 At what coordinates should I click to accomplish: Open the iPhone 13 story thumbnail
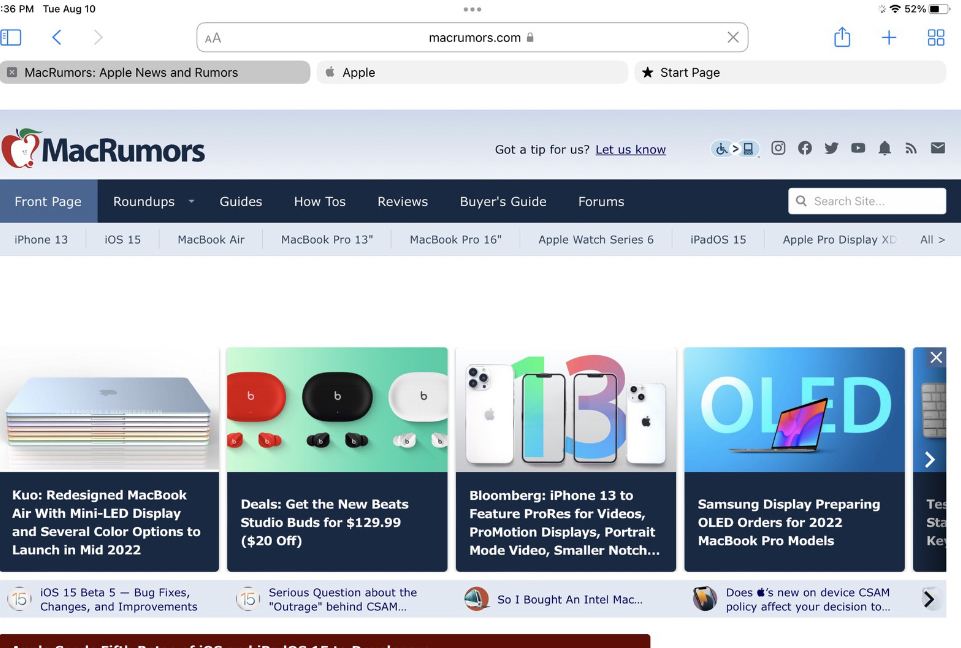(x=566, y=410)
